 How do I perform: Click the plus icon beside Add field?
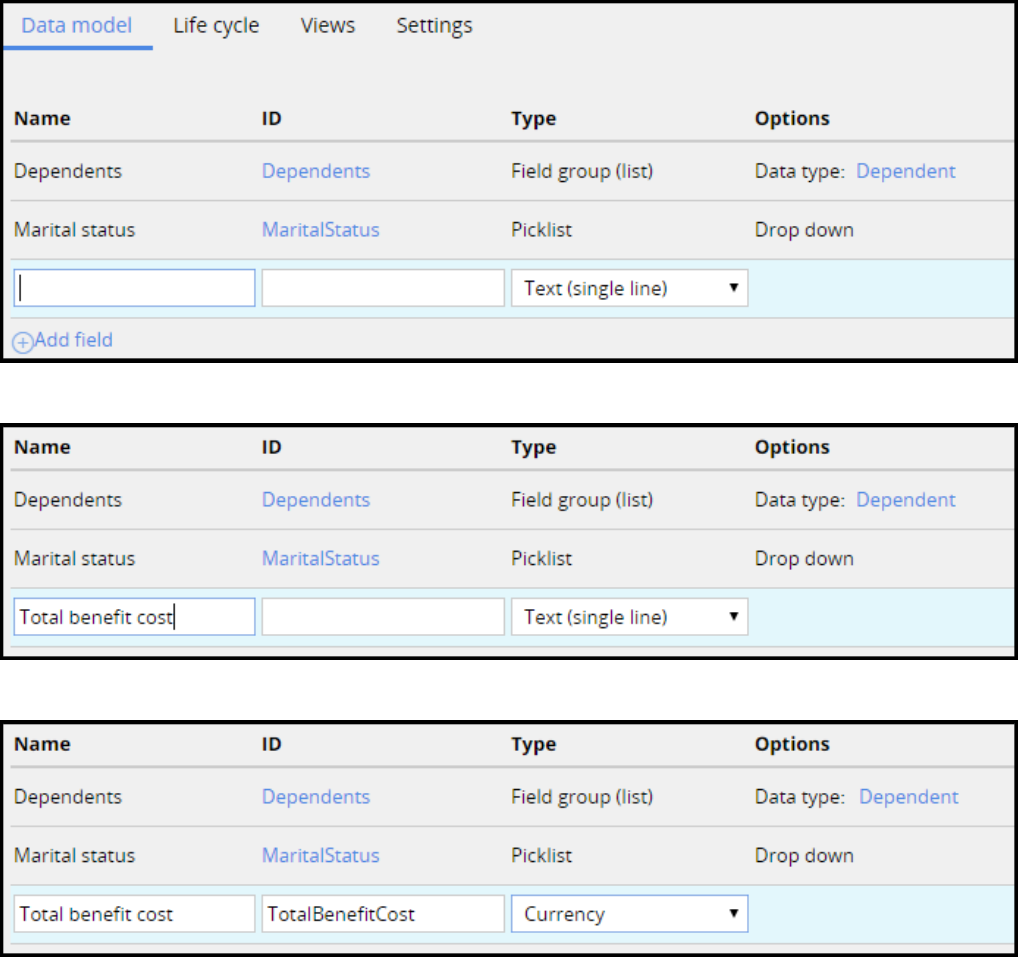[x=22, y=342]
